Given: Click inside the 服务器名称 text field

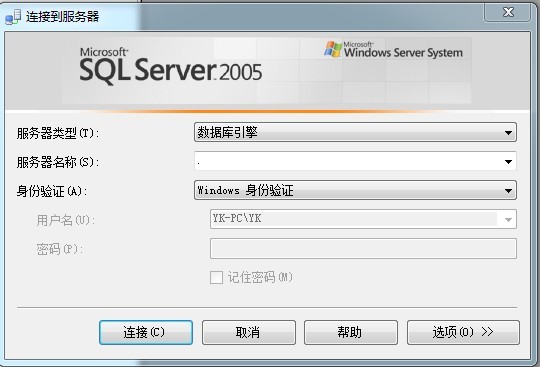Looking at the screenshot, I should click(x=347, y=161).
